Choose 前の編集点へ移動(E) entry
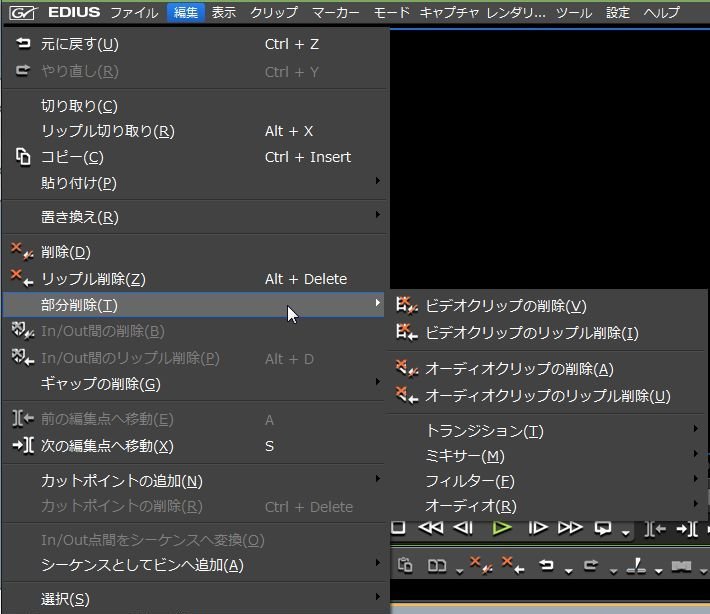 195,419
